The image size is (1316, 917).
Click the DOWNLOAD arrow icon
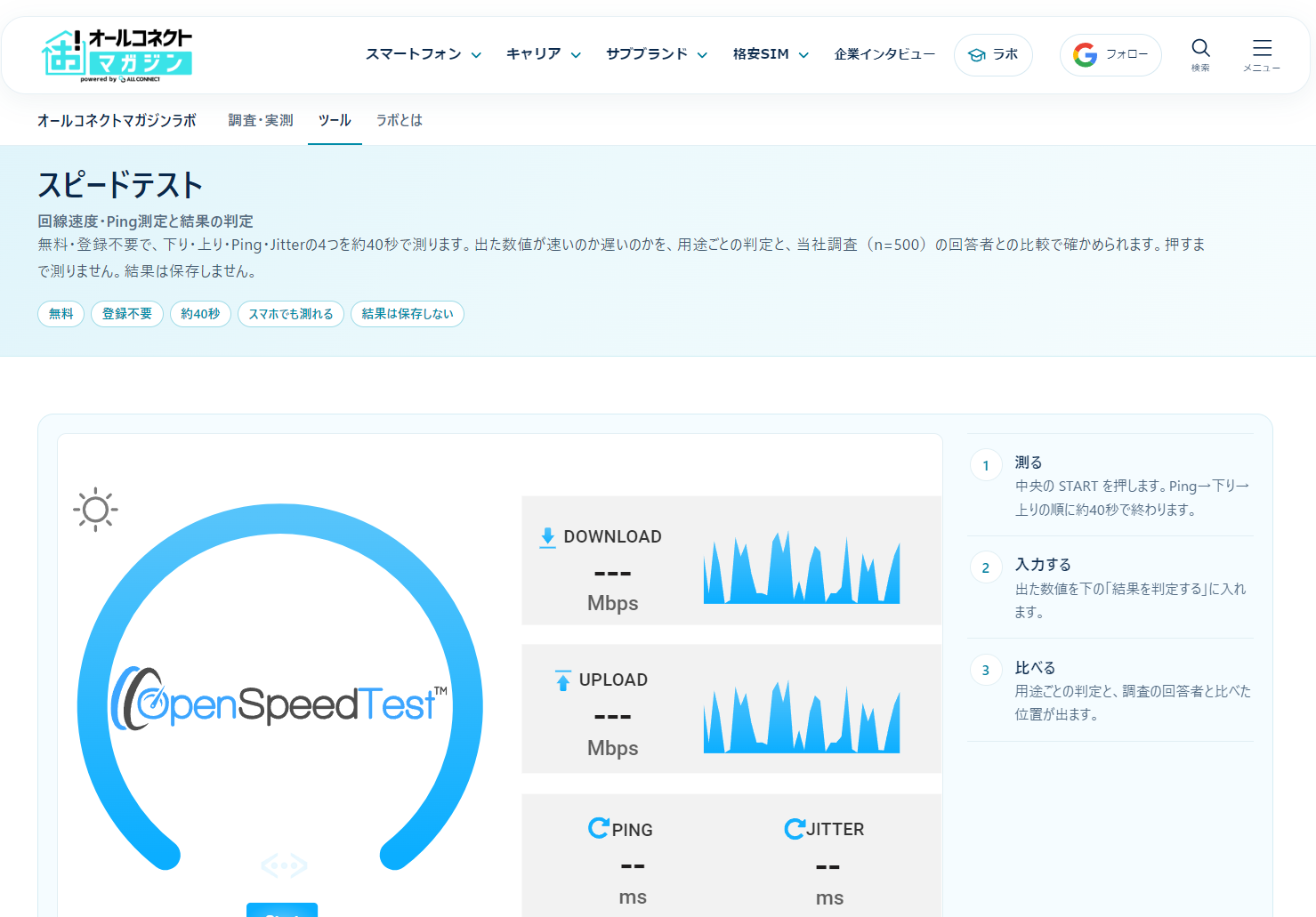pos(547,537)
